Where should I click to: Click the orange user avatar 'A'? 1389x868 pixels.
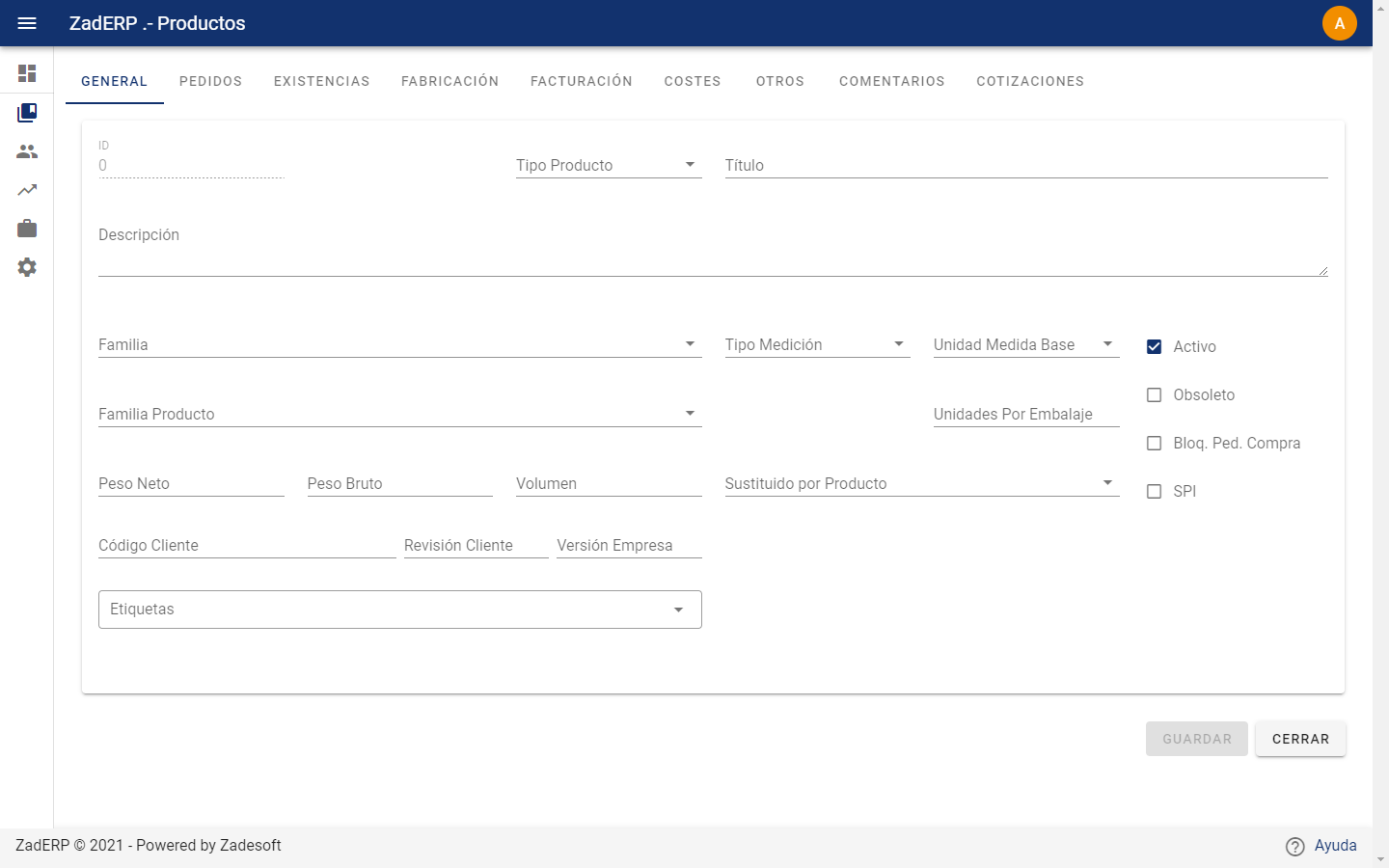[x=1340, y=23]
